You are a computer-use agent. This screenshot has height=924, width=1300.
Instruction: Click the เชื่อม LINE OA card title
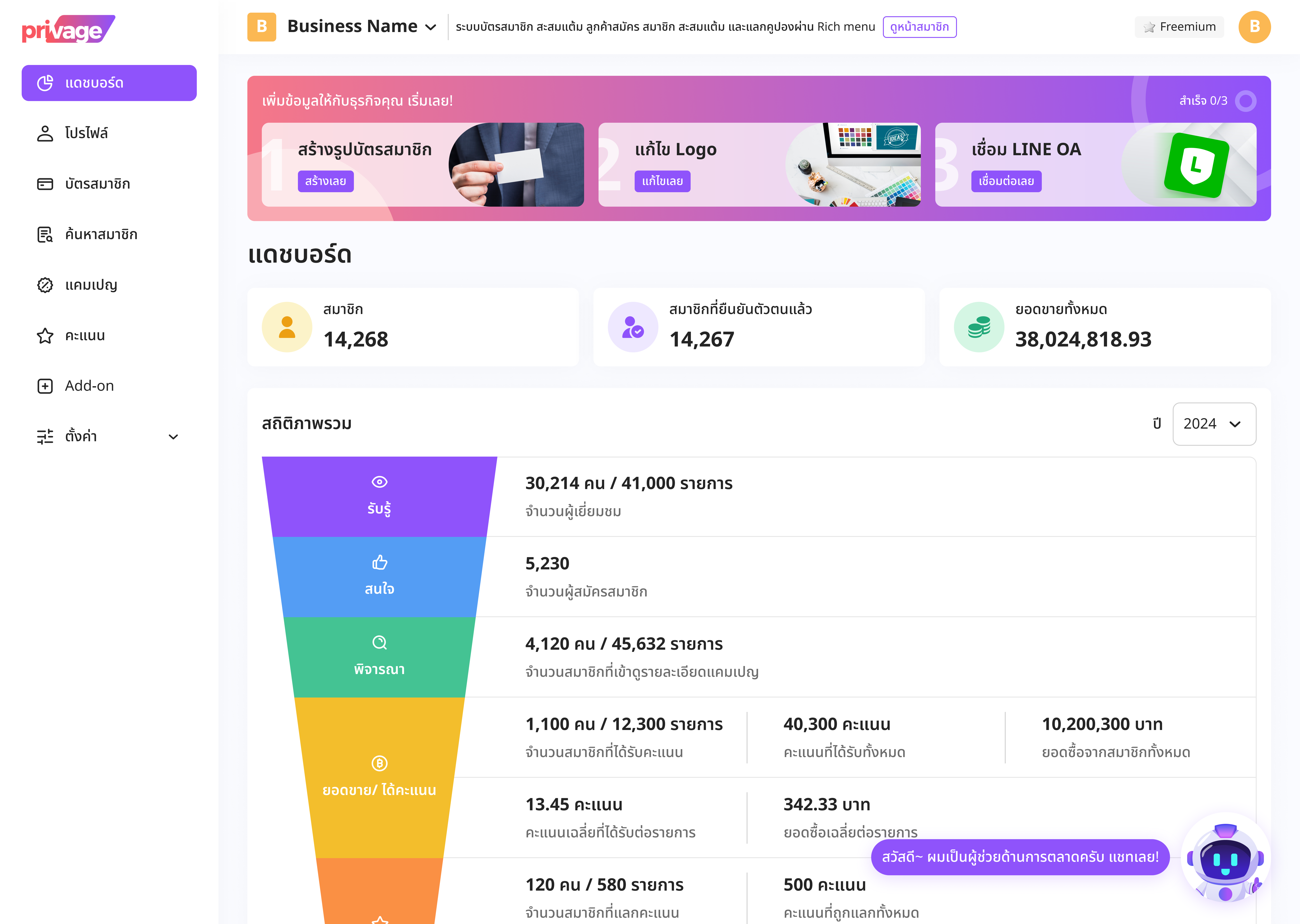(1026, 150)
